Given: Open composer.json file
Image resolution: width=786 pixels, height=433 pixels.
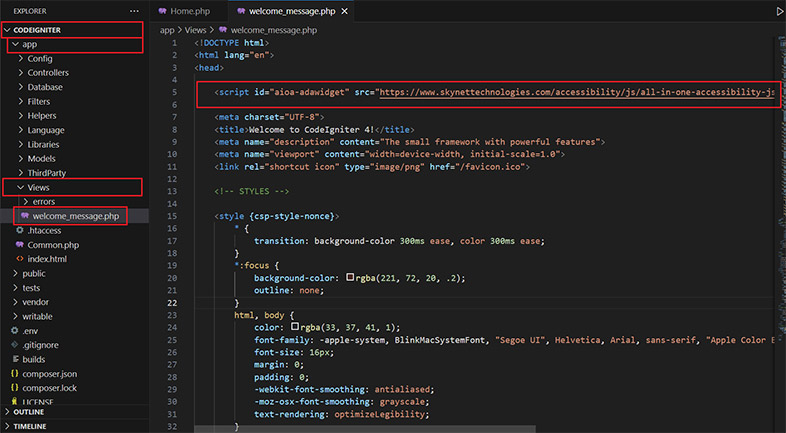Looking at the screenshot, I should tap(50, 374).
